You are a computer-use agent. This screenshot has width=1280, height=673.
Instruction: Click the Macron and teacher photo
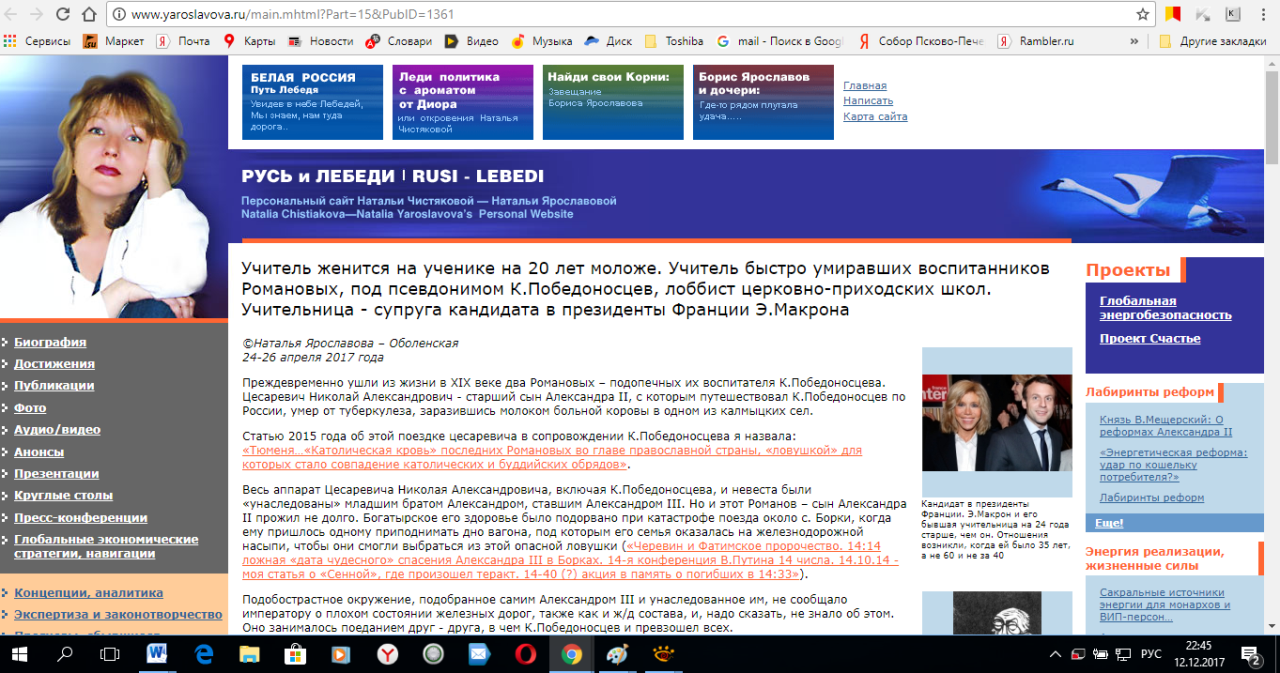(x=996, y=421)
